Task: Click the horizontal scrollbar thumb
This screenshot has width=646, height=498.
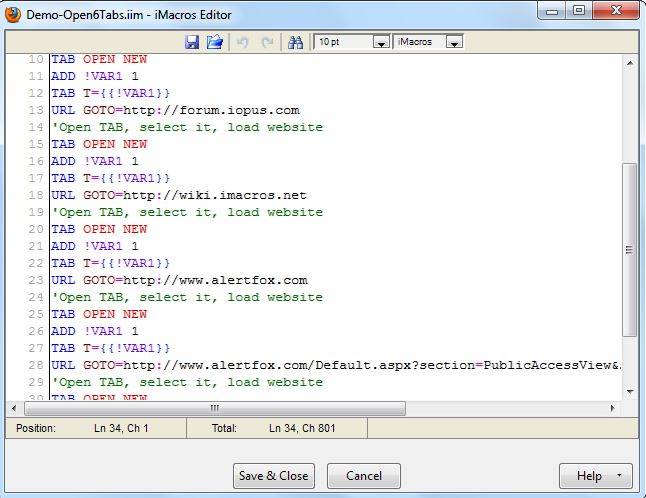Action: click(215, 408)
